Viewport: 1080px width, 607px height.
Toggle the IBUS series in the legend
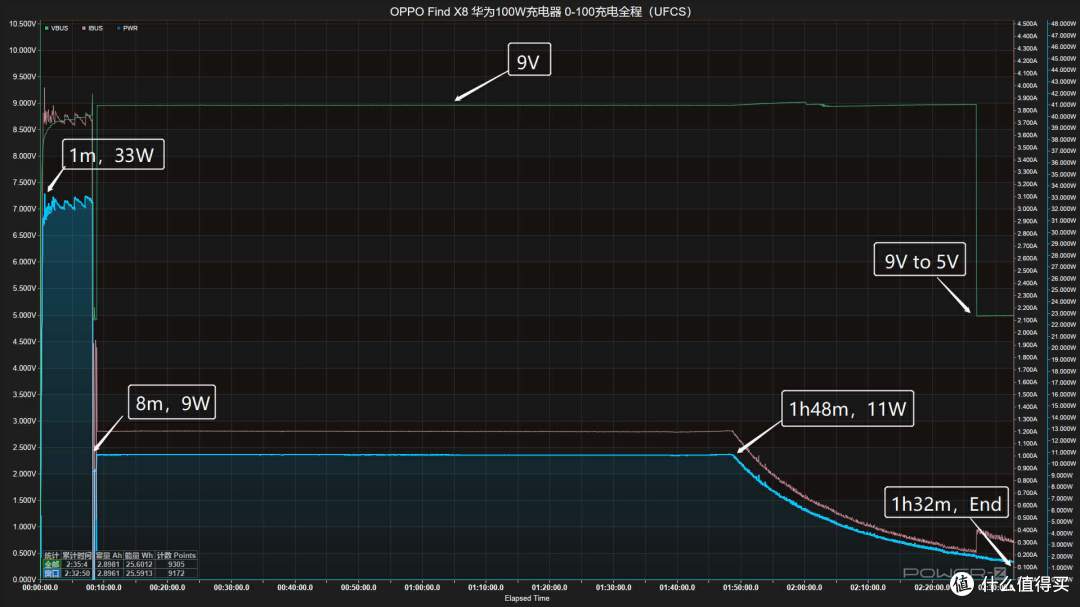click(92, 28)
